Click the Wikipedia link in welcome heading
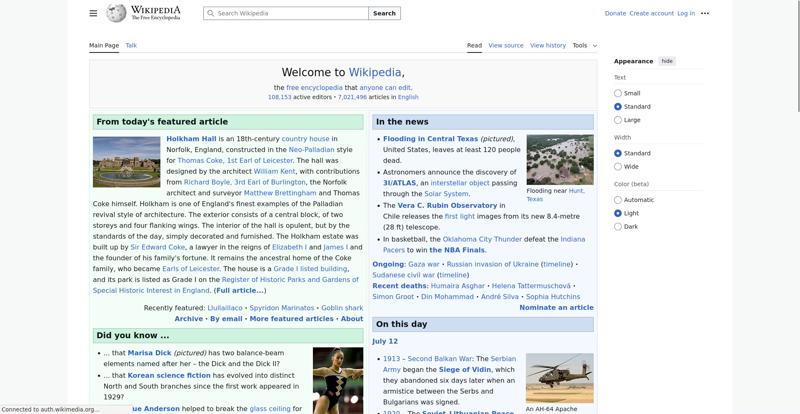This screenshot has width=800, height=414. point(375,72)
